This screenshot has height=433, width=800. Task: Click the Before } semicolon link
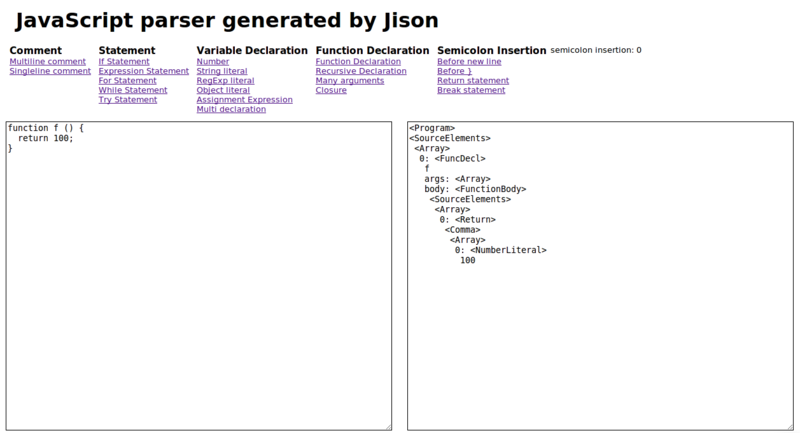point(455,71)
